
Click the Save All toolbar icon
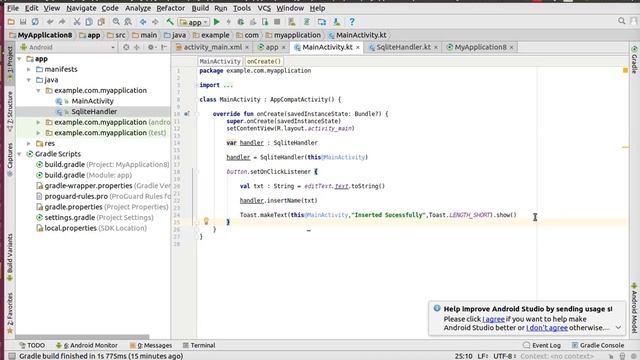pyautogui.click(x=23, y=22)
